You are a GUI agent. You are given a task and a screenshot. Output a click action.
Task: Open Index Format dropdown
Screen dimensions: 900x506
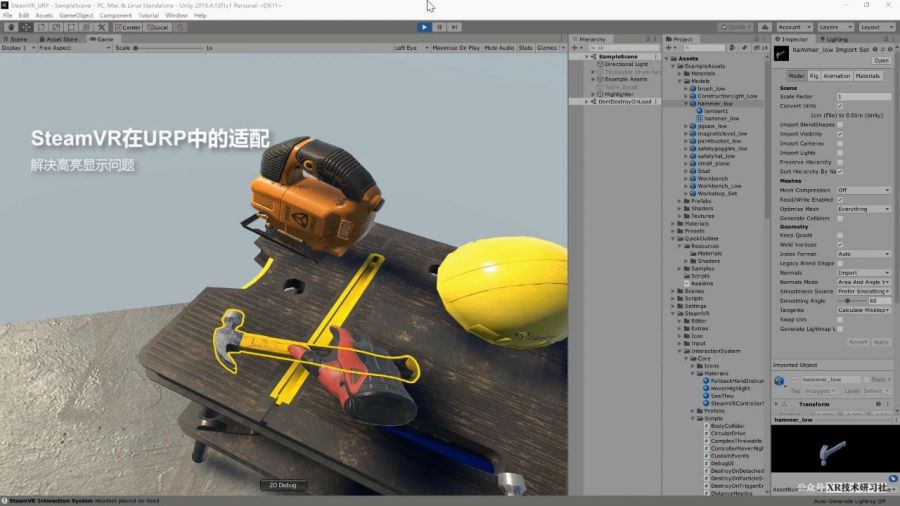[863, 254]
